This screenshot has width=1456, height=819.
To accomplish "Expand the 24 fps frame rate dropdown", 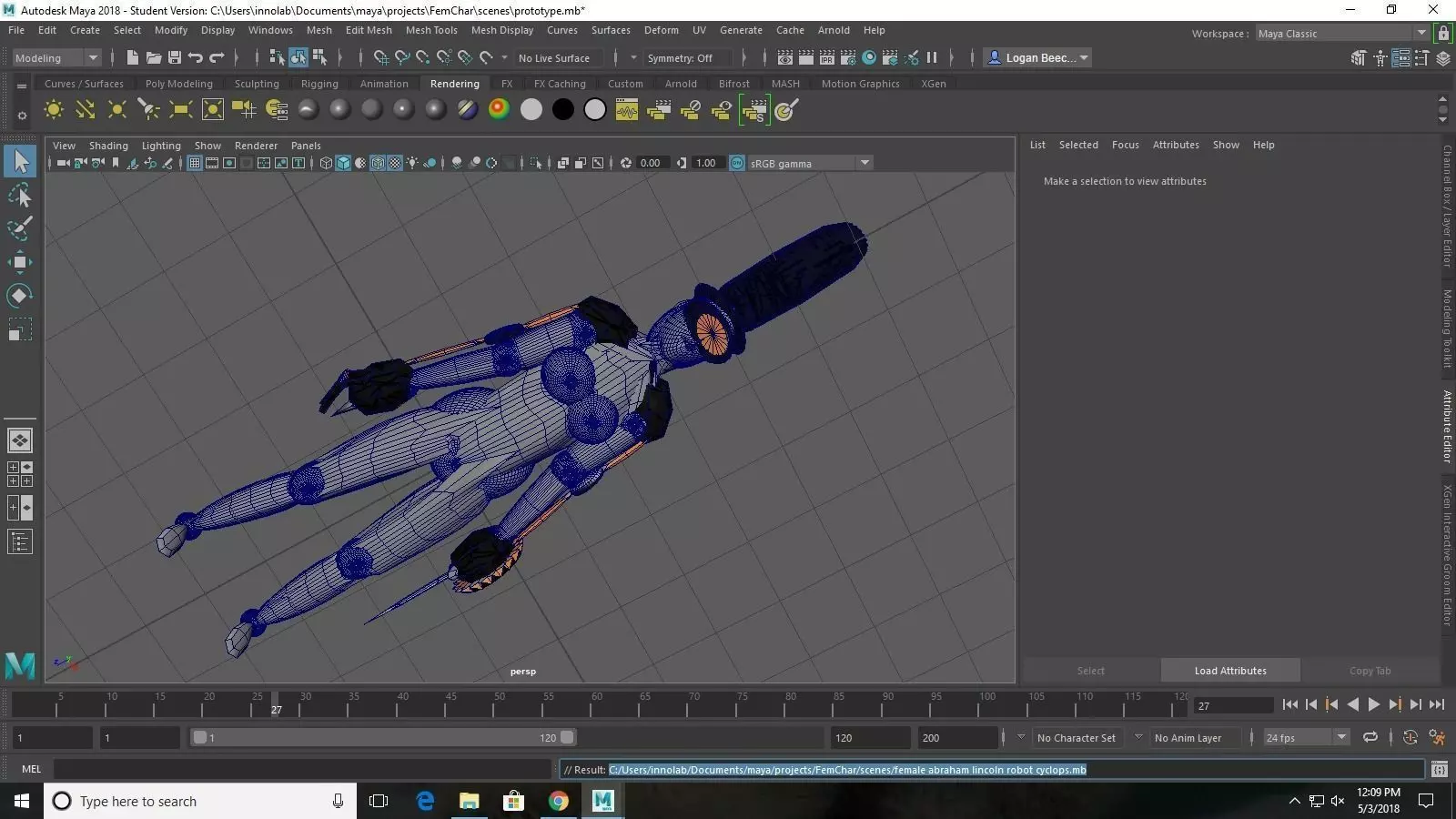I will pyautogui.click(x=1340, y=737).
